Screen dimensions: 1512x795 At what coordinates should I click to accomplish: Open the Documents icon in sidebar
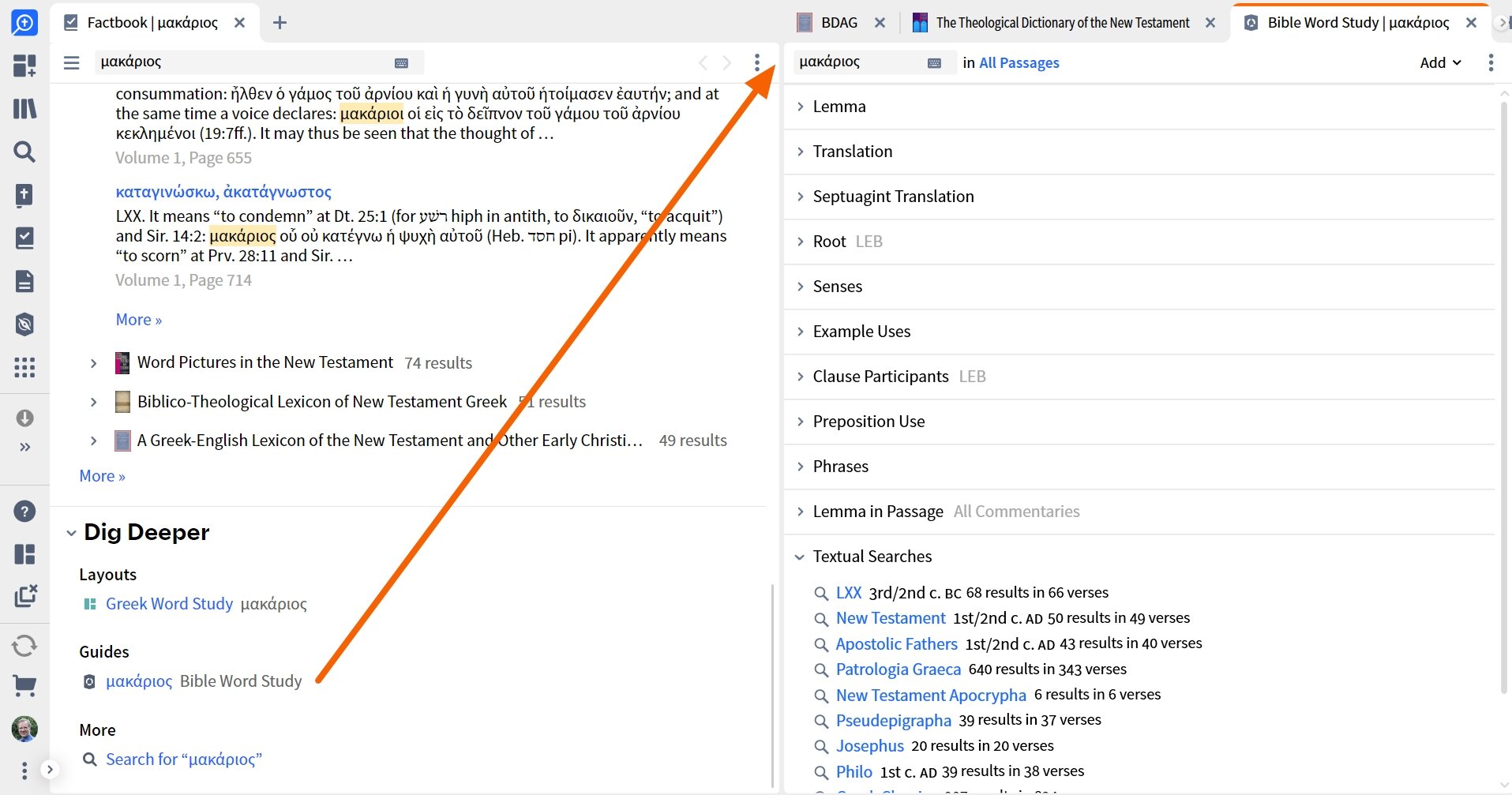pyautogui.click(x=24, y=281)
